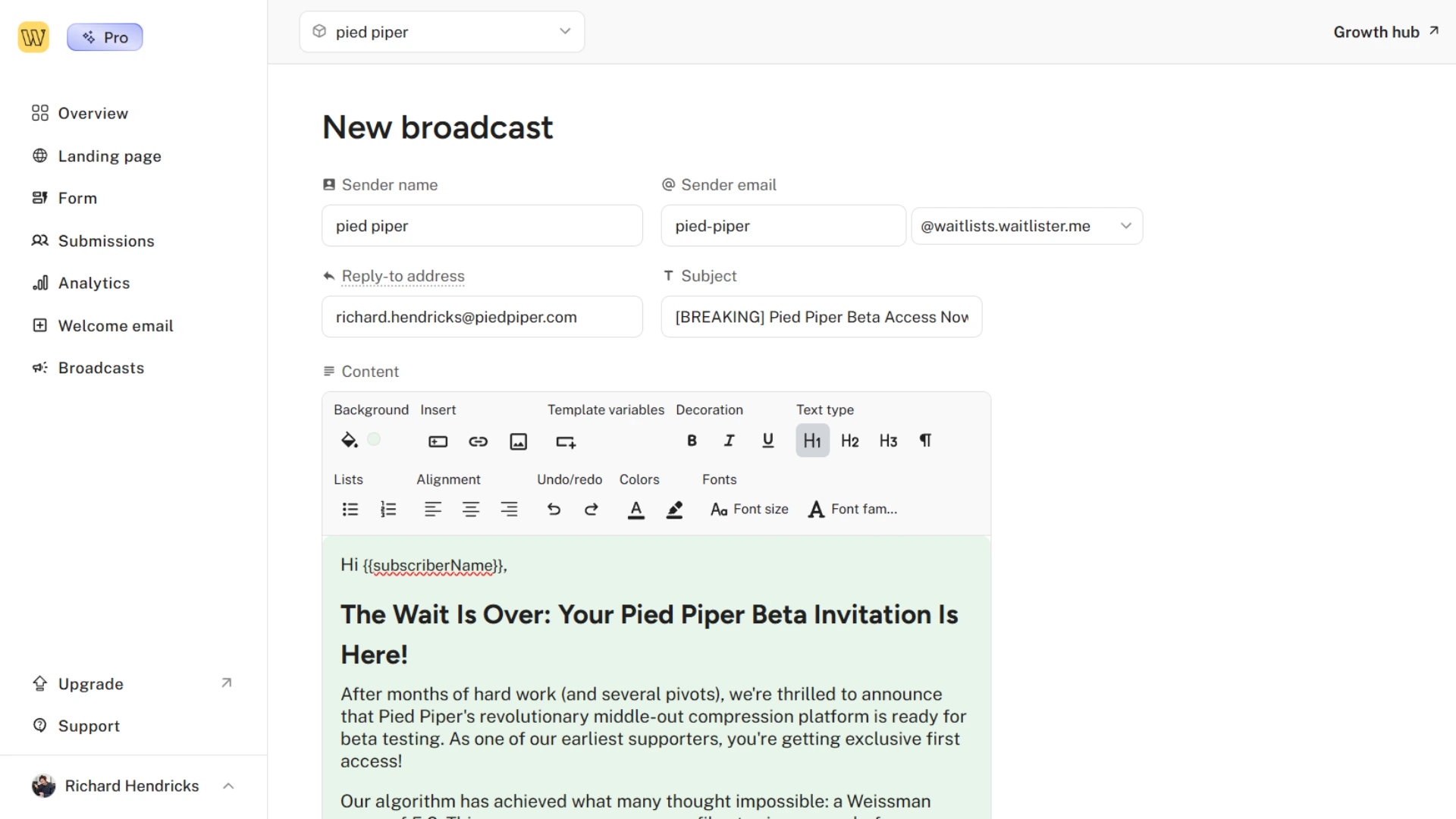Screen dimensions: 1456x819
Task: Toggle bold formatting
Action: tap(691, 440)
